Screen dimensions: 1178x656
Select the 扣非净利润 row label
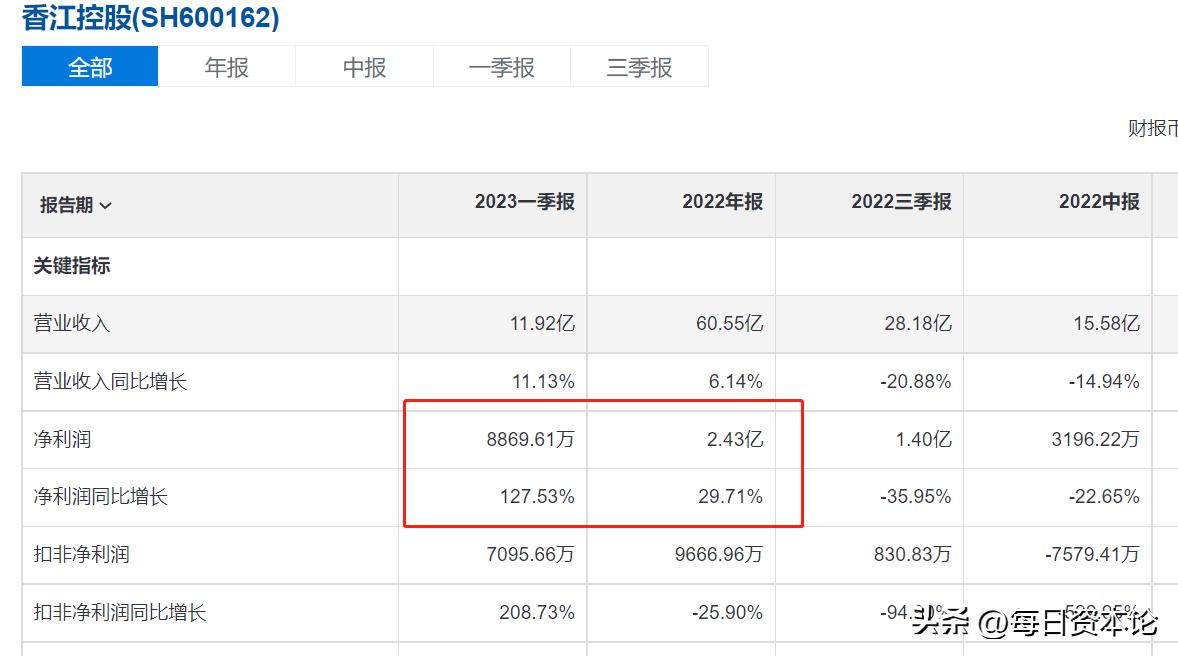(82, 554)
